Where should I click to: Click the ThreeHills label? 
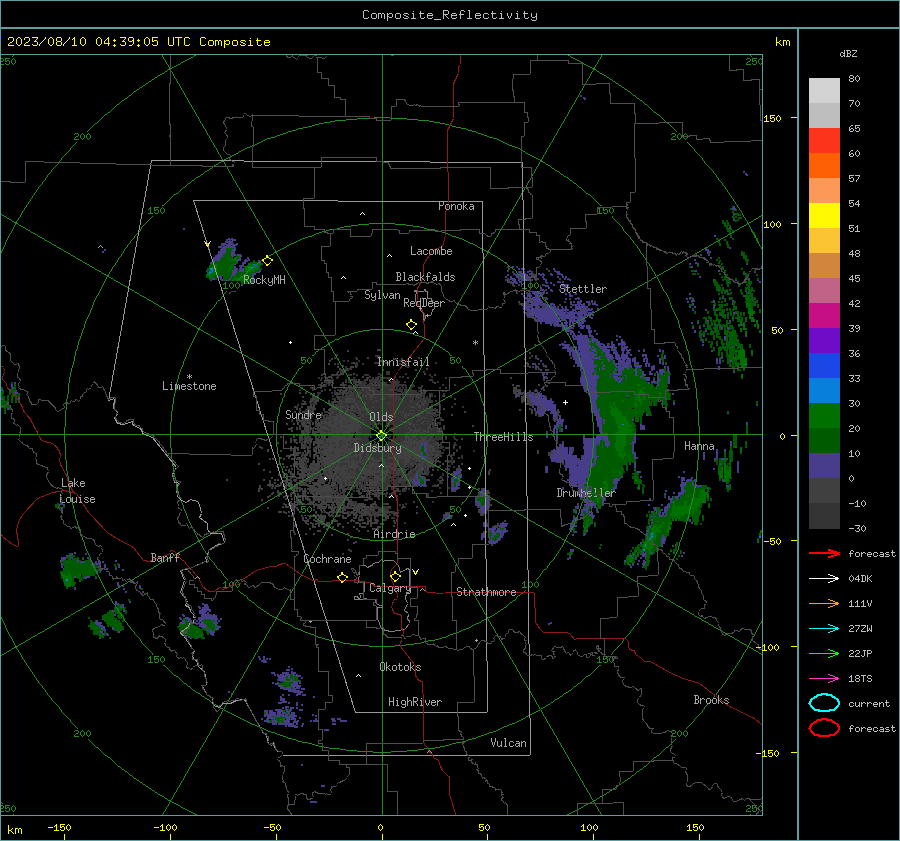point(503,437)
